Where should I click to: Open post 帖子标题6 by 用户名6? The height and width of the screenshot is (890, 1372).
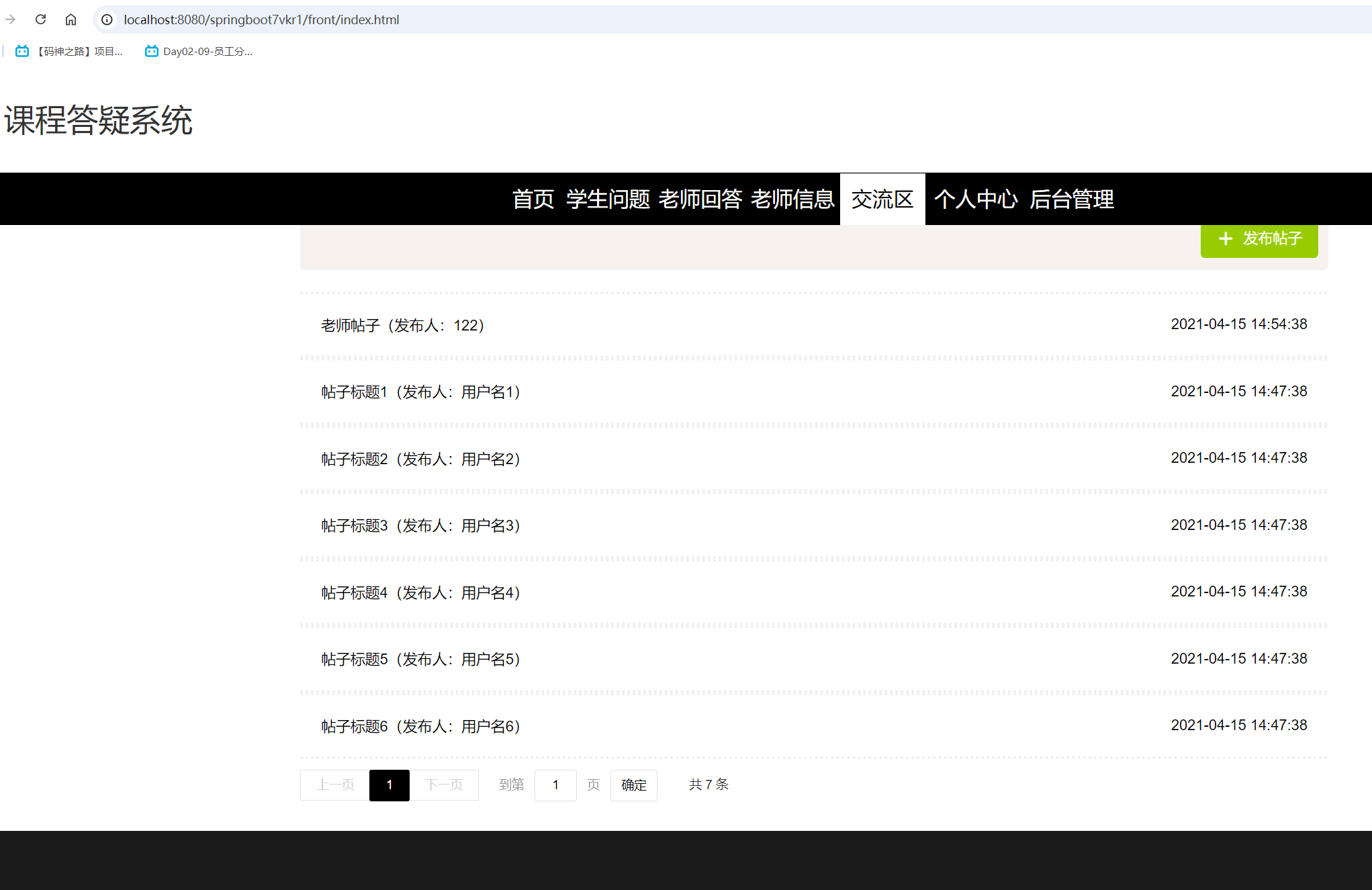(x=421, y=727)
